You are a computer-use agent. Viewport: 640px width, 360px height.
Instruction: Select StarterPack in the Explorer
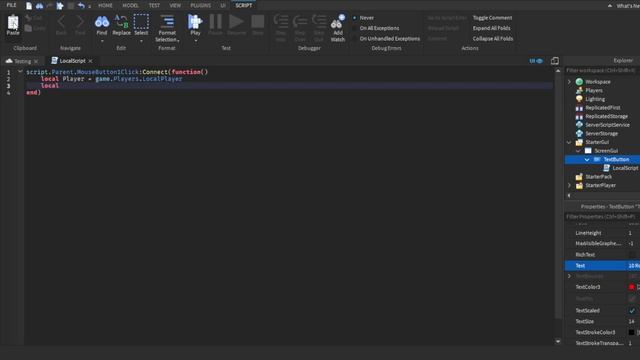point(598,176)
